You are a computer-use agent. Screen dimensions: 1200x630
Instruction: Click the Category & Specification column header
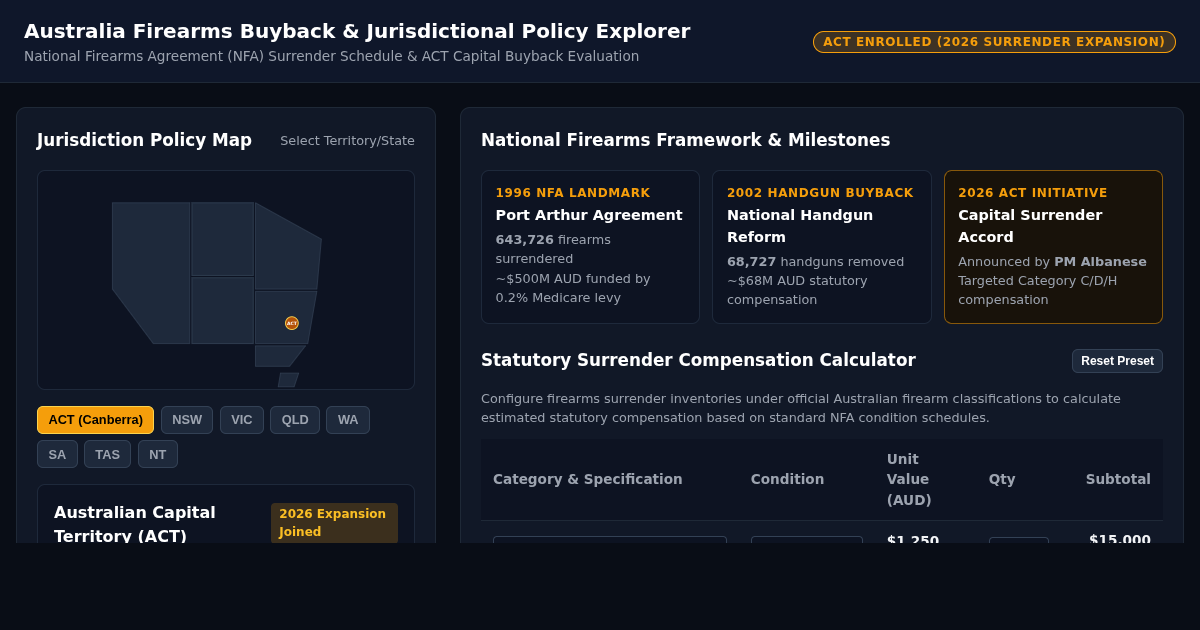pos(588,479)
